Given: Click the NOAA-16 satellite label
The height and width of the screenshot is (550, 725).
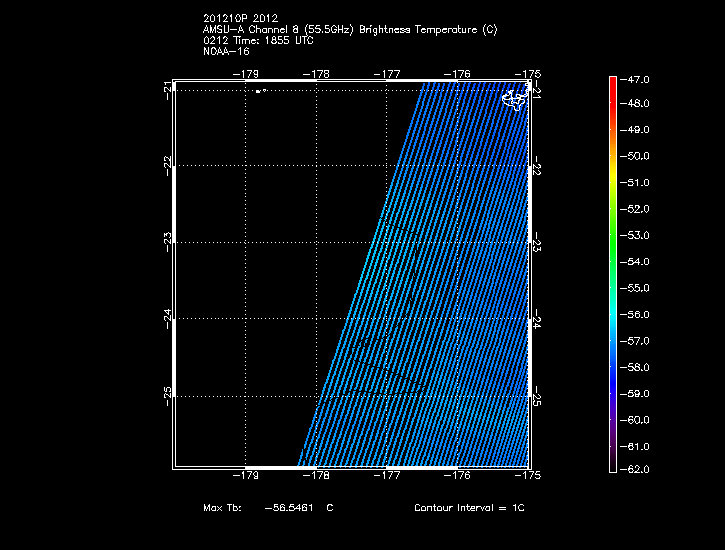Looking at the screenshot, I should point(226,51).
